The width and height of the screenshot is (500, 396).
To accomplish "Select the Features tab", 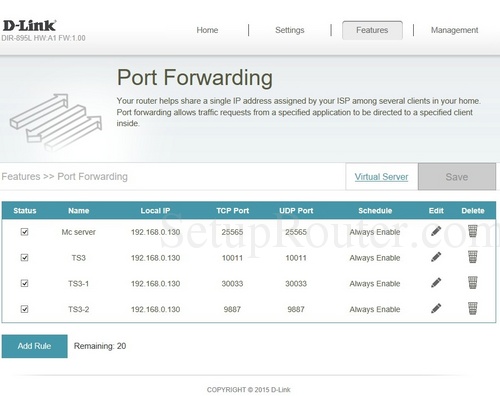I will coord(372,30).
